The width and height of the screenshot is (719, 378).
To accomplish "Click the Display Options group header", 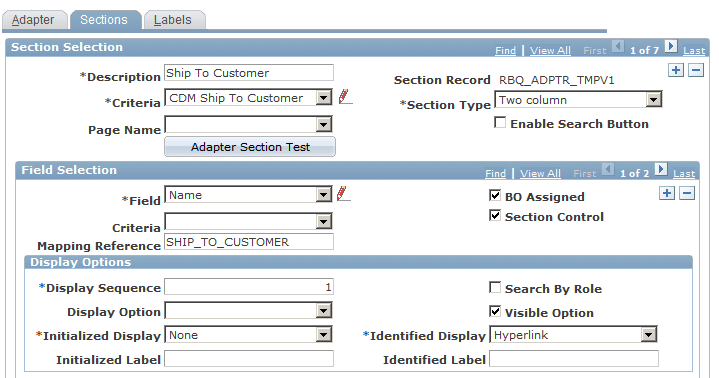I will point(358,262).
